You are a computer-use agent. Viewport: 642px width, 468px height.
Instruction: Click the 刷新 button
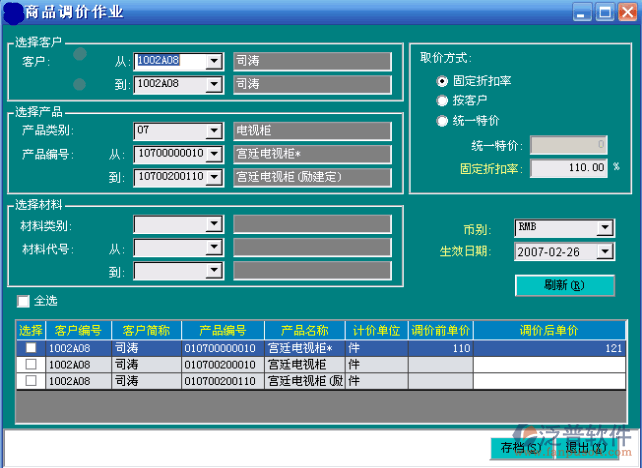[x=564, y=285]
